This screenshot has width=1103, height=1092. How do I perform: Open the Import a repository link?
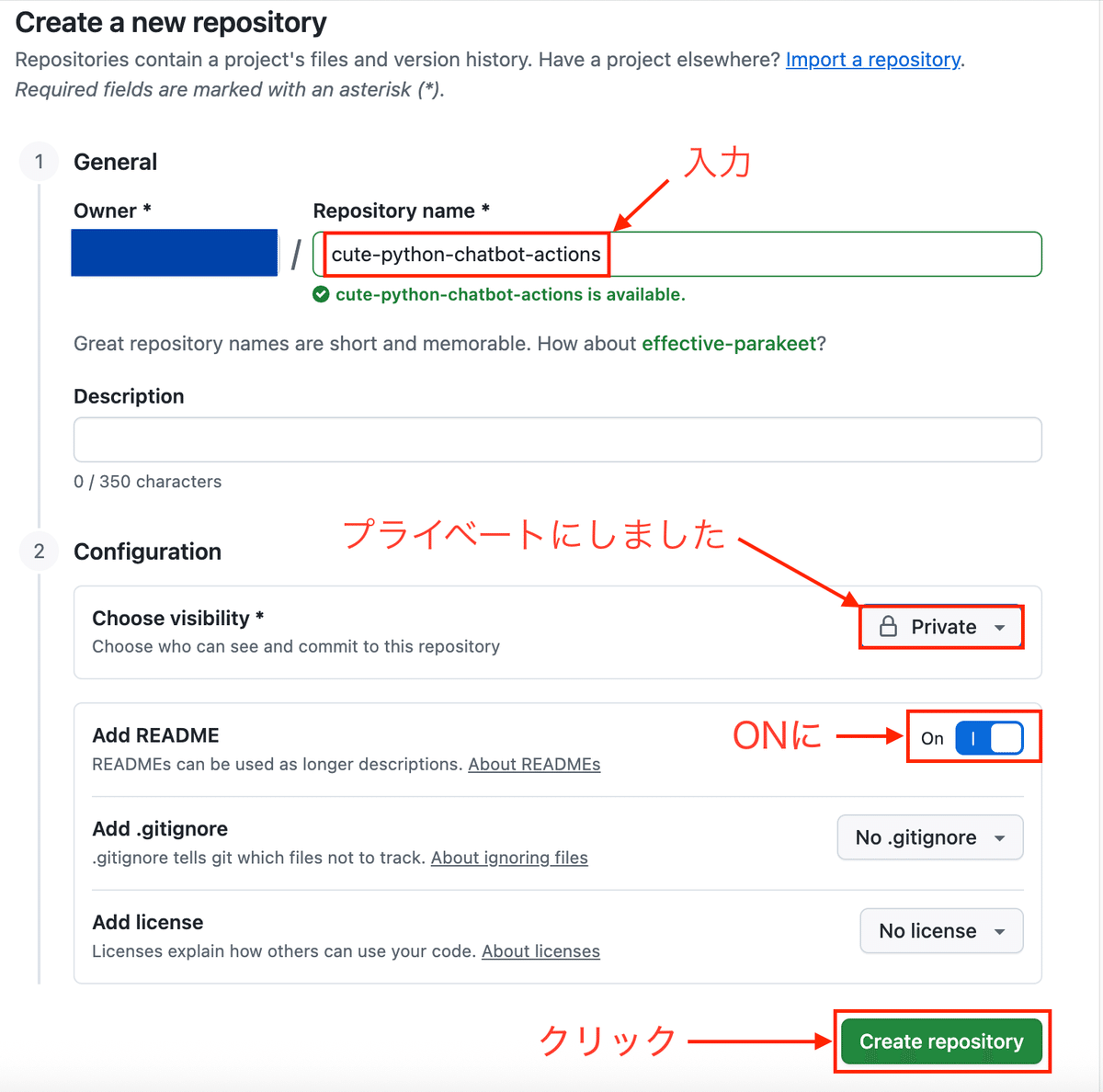pyautogui.click(x=873, y=60)
